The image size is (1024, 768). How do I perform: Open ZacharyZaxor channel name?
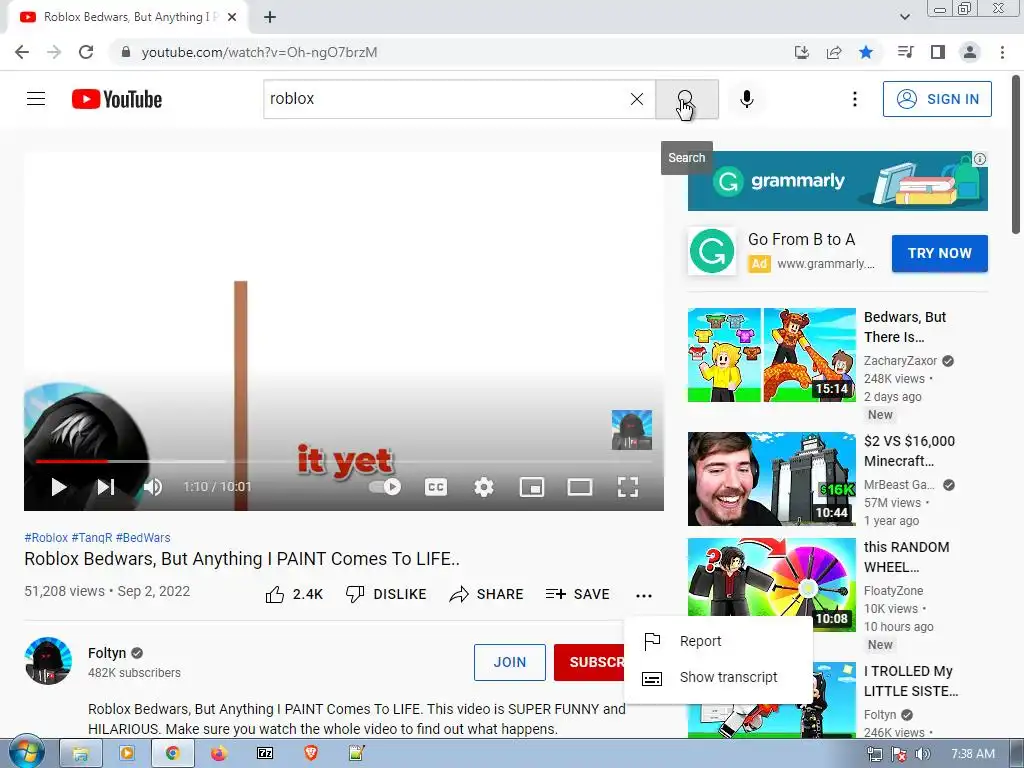coord(900,360)
